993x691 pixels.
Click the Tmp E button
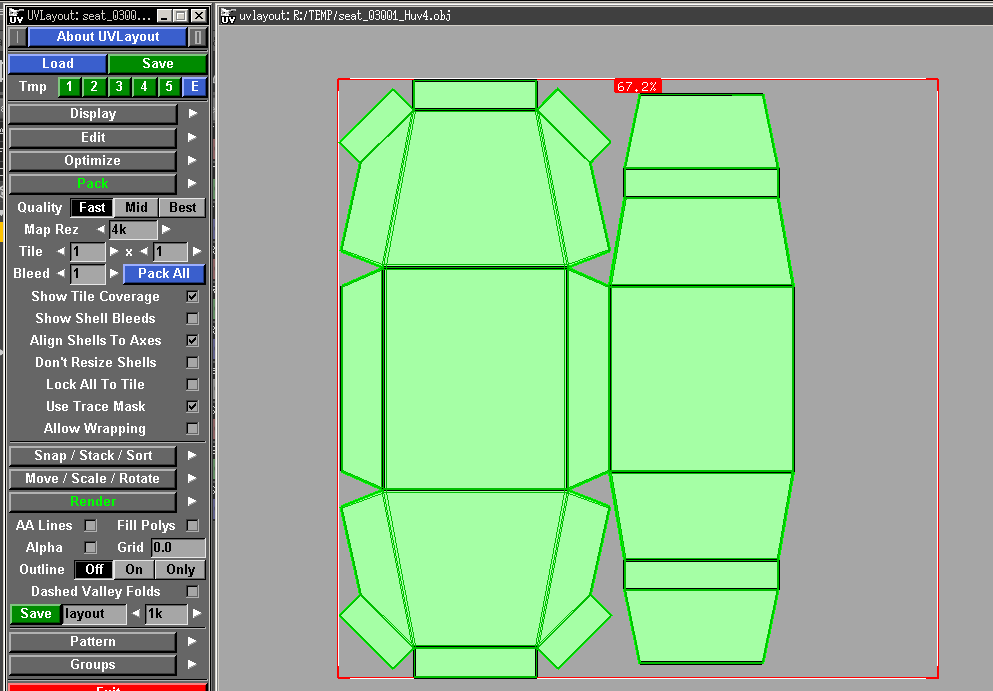[194, 86]
